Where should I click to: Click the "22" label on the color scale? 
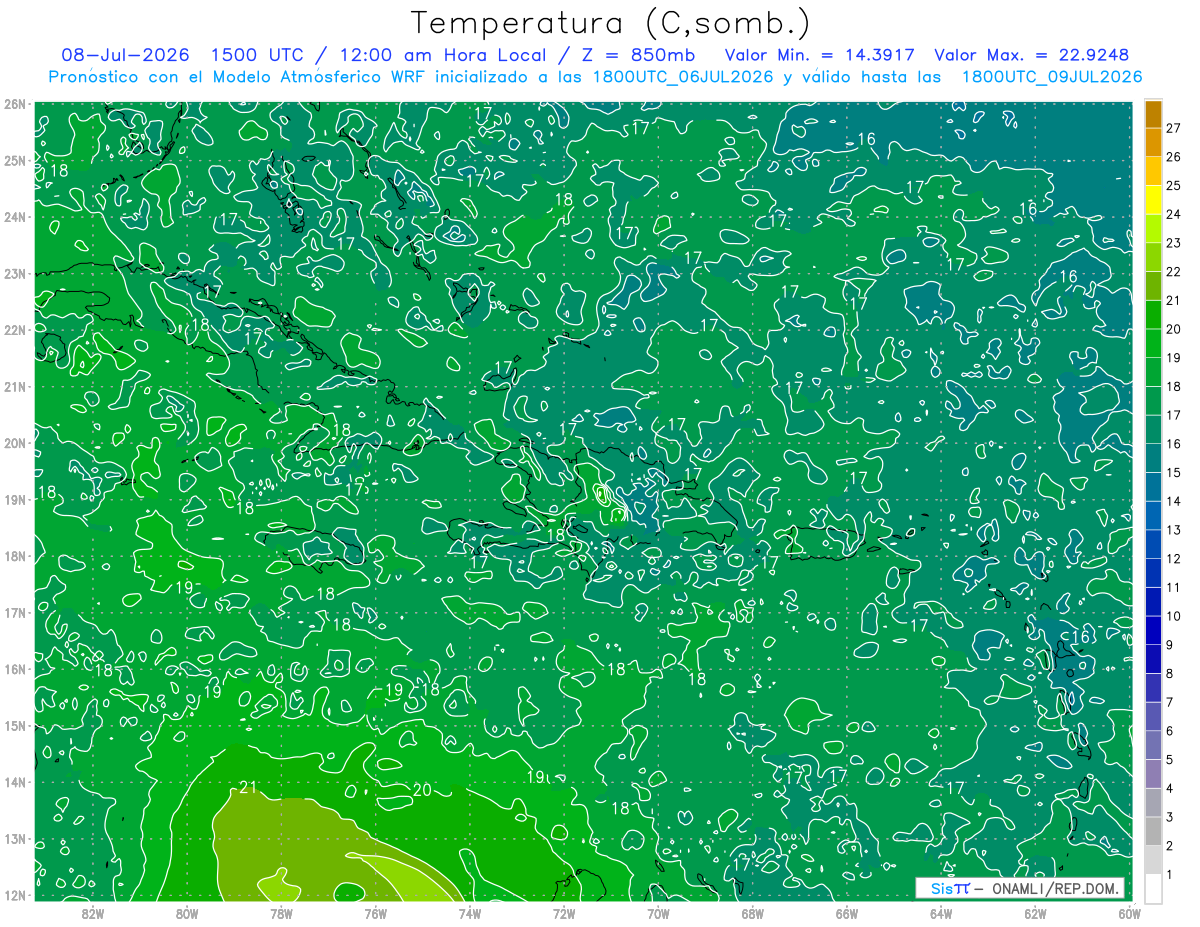click(1174, 271)
